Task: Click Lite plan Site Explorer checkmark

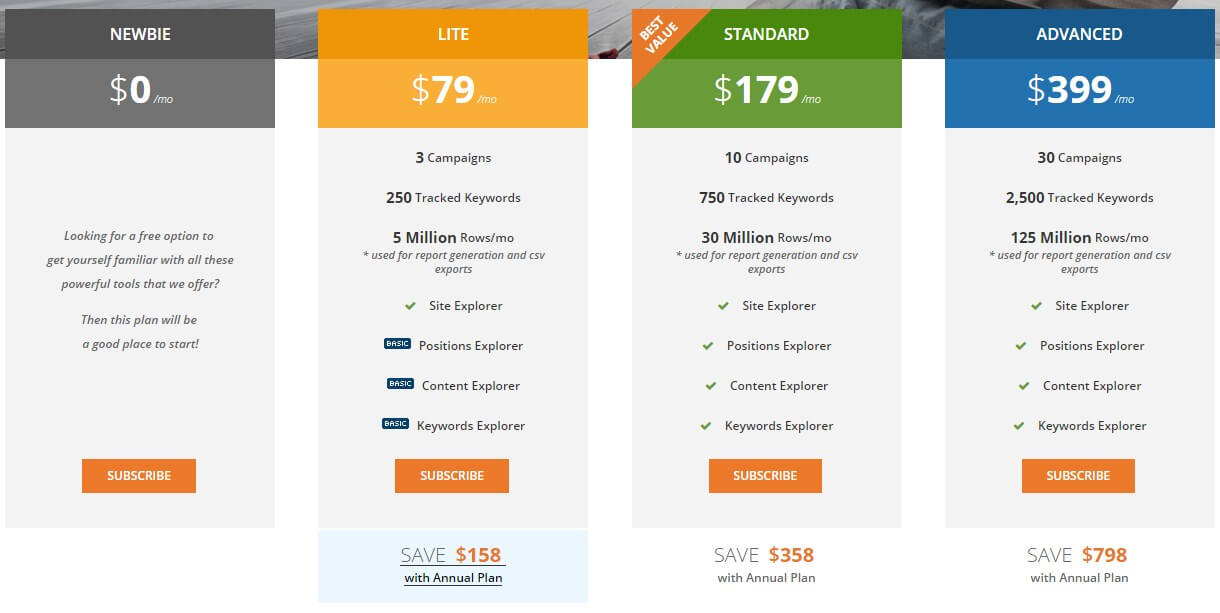Action: [410, 306]
